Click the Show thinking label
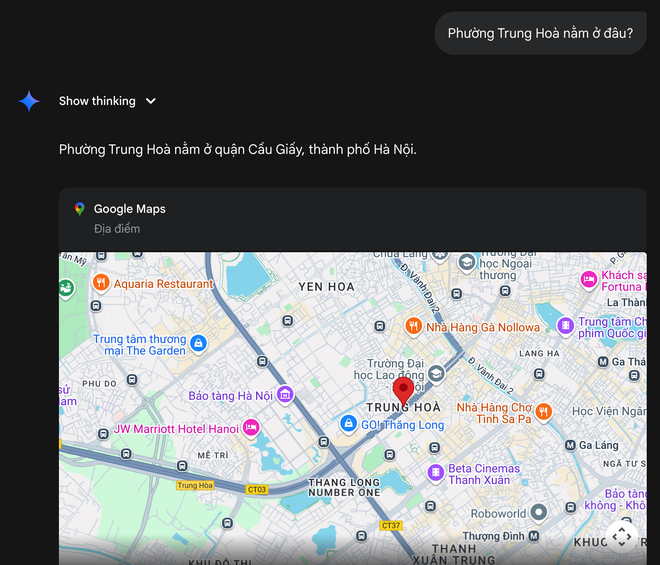 pos(97,101)
